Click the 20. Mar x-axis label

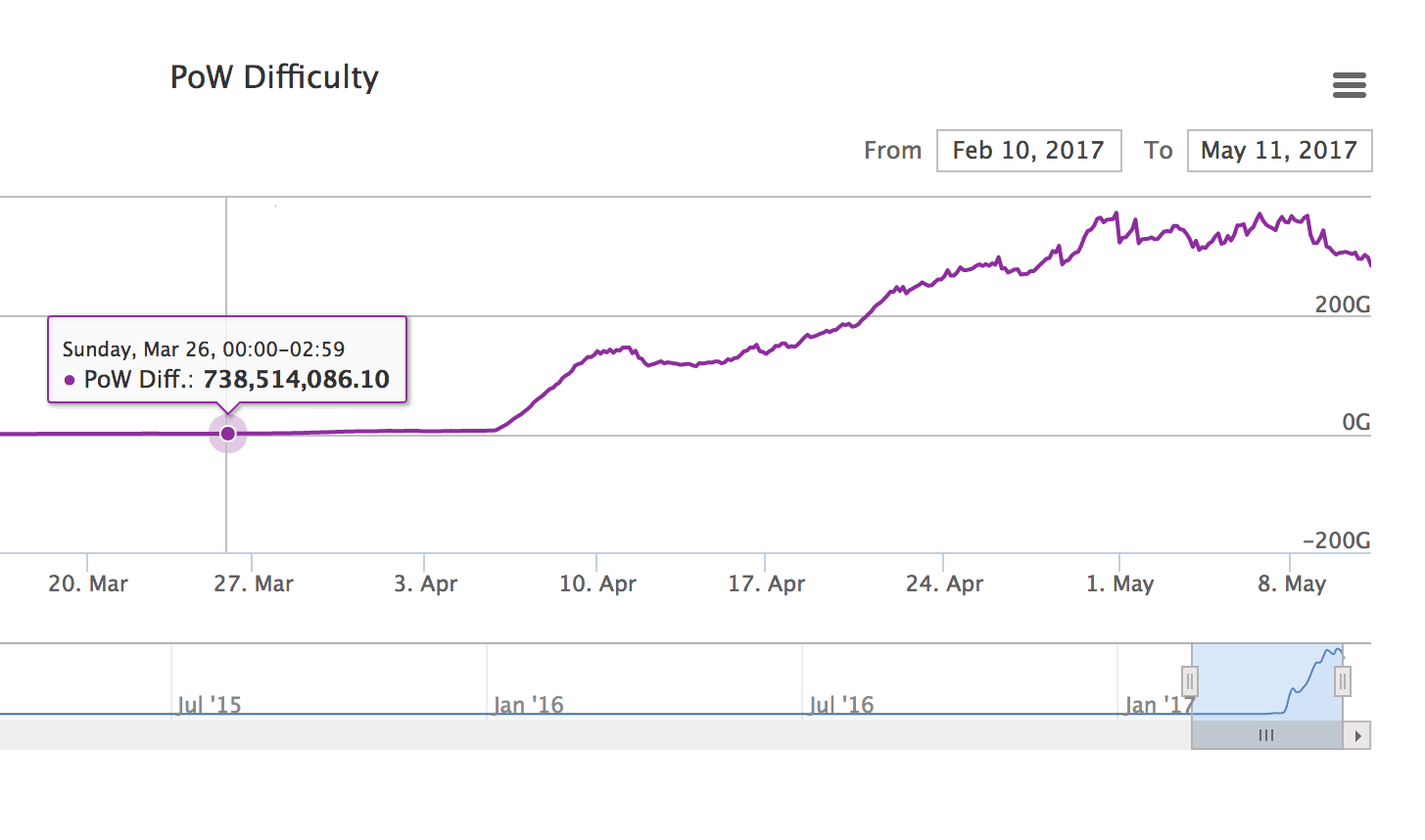(88, 584)
